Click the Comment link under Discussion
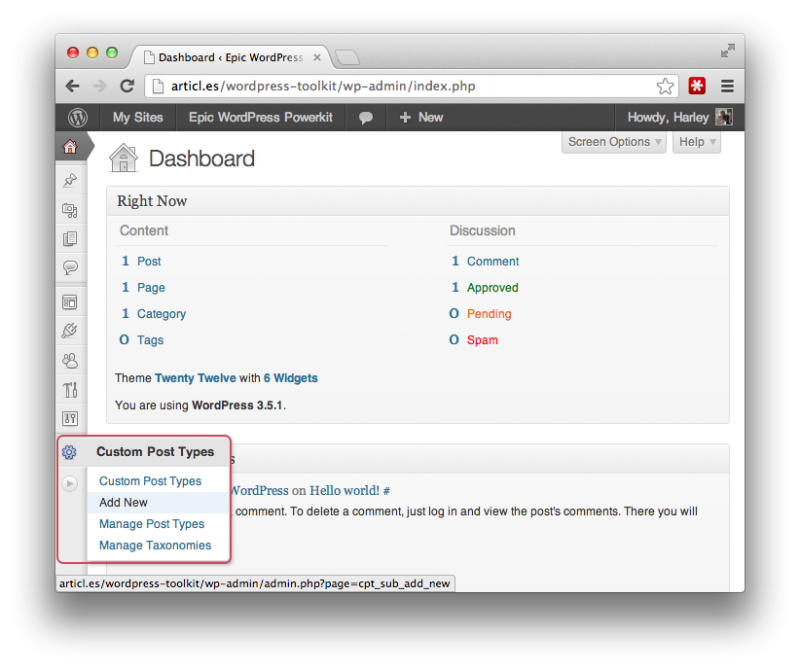Viewport: 800px width, 669px height. pyautogui.click(x=493, y=261)
